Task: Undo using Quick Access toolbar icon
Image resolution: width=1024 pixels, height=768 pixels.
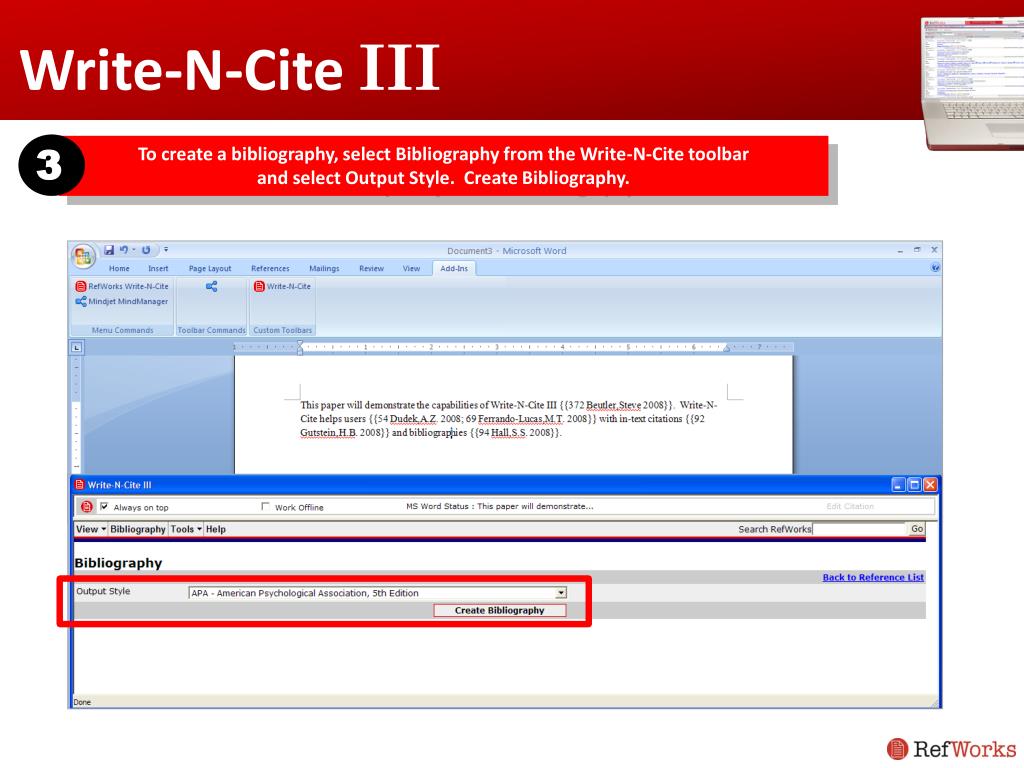Action: 123,250
